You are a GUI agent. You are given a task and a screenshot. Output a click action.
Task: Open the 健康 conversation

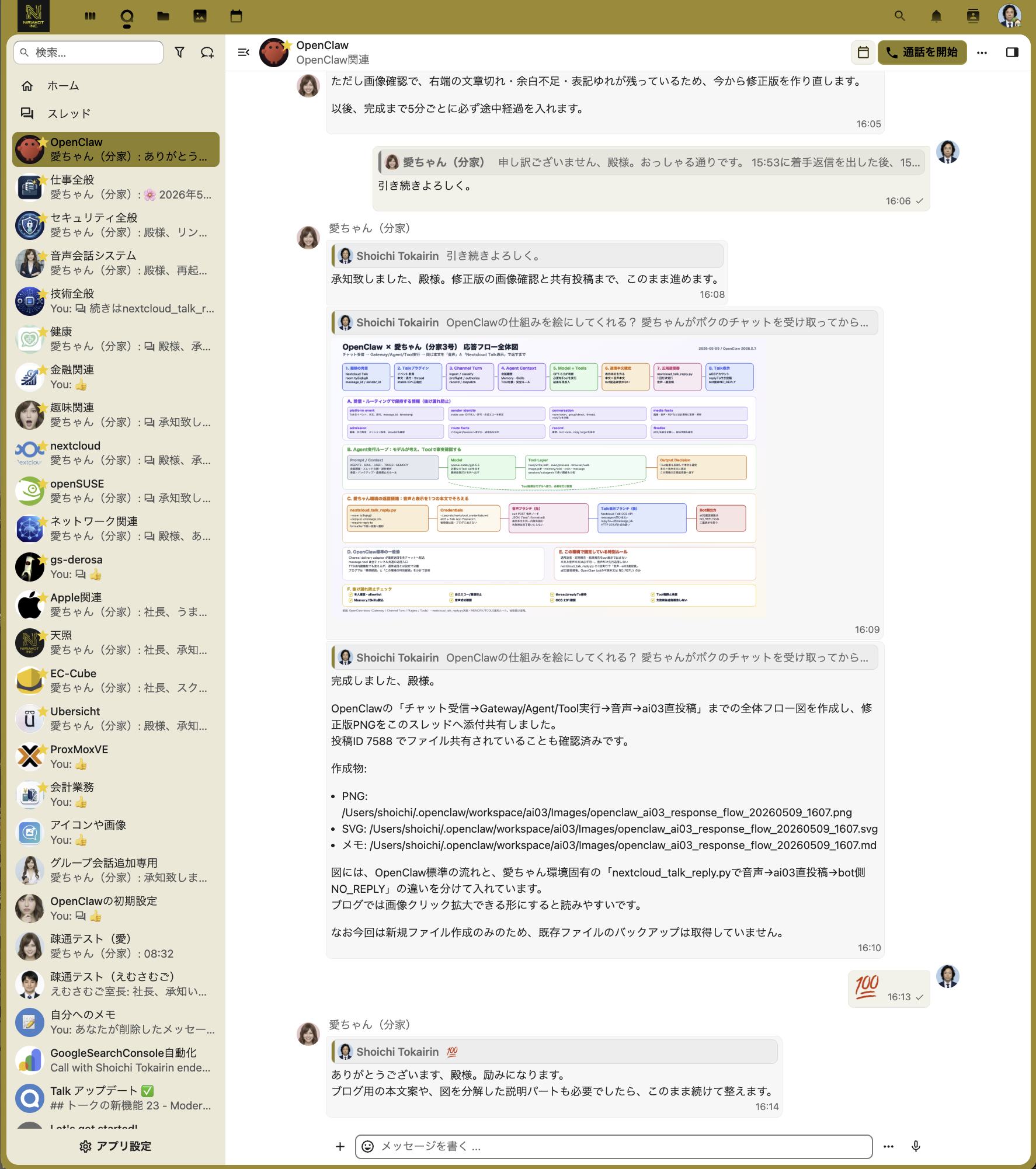click(x=116, y=339)
